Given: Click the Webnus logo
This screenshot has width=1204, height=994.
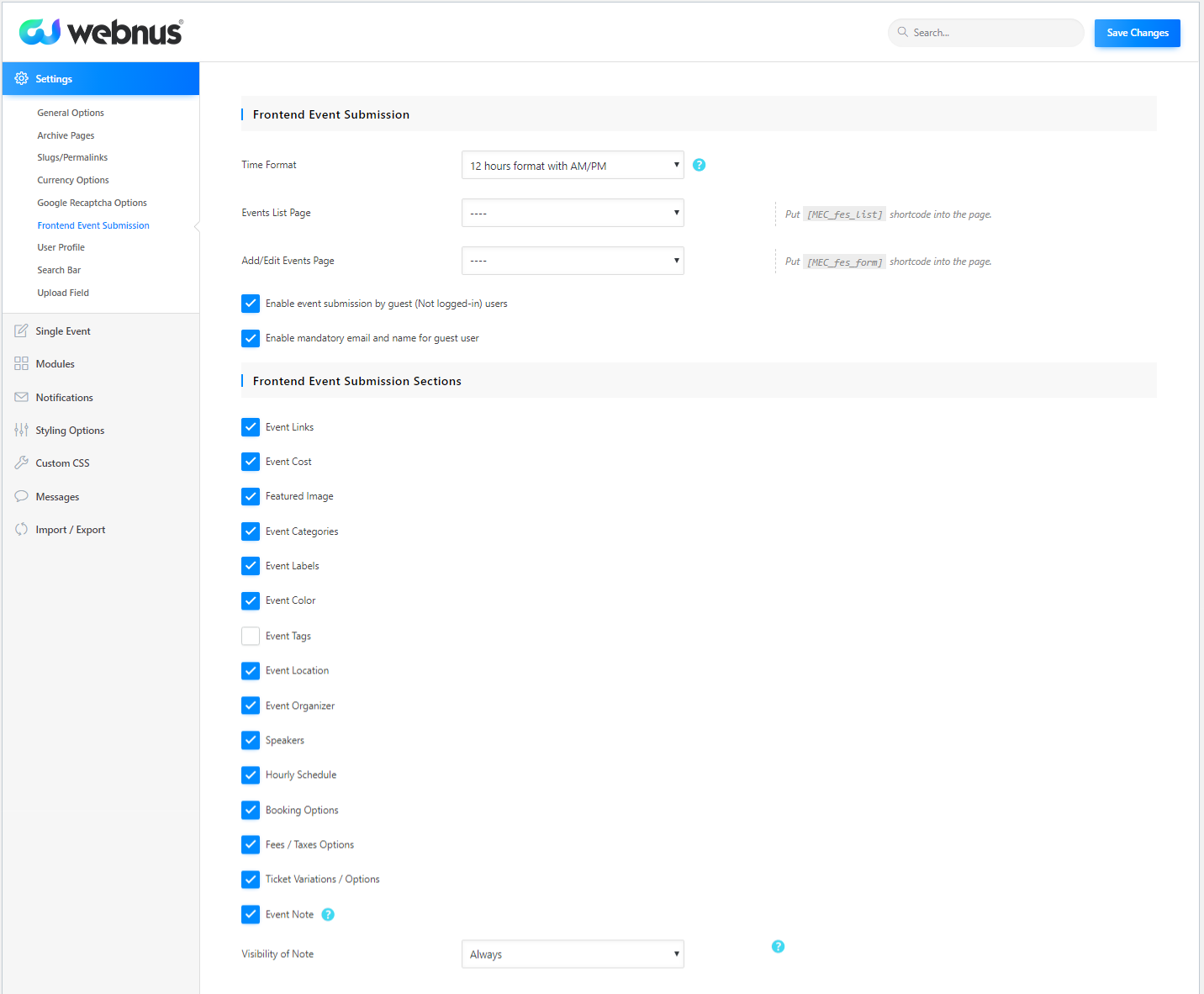Looking at the screenshot, I should pos(101,32).
